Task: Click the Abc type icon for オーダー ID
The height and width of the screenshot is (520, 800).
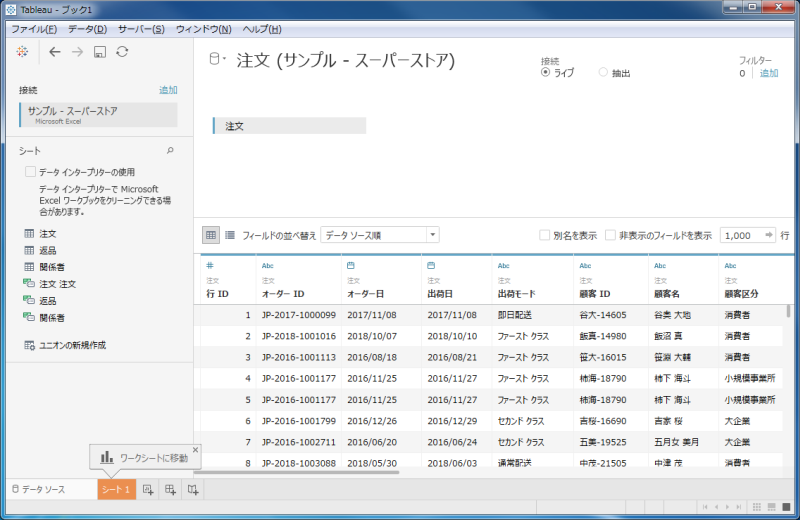Action: pos(268,266)
